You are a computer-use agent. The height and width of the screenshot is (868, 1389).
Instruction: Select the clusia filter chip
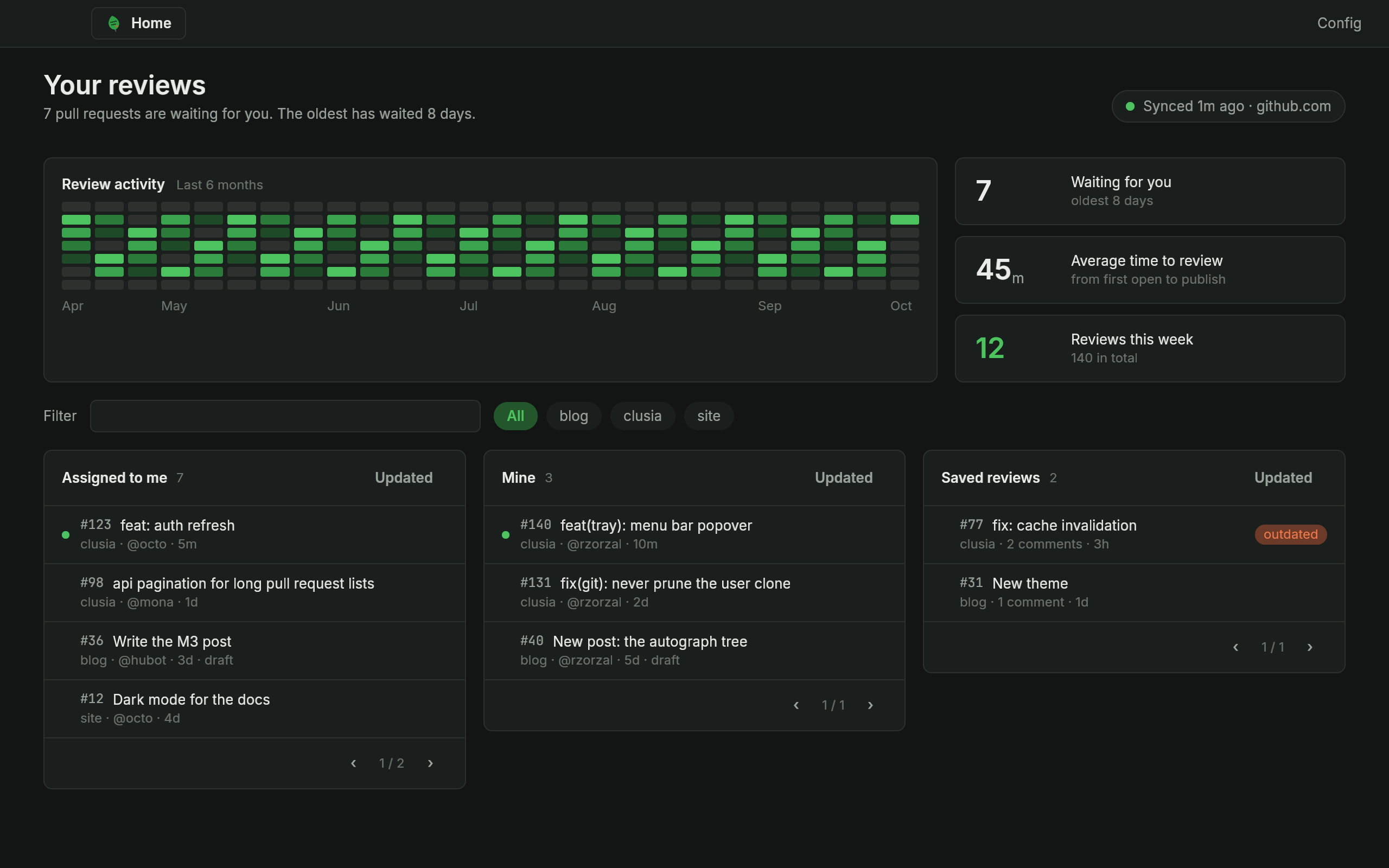(642, 416)
